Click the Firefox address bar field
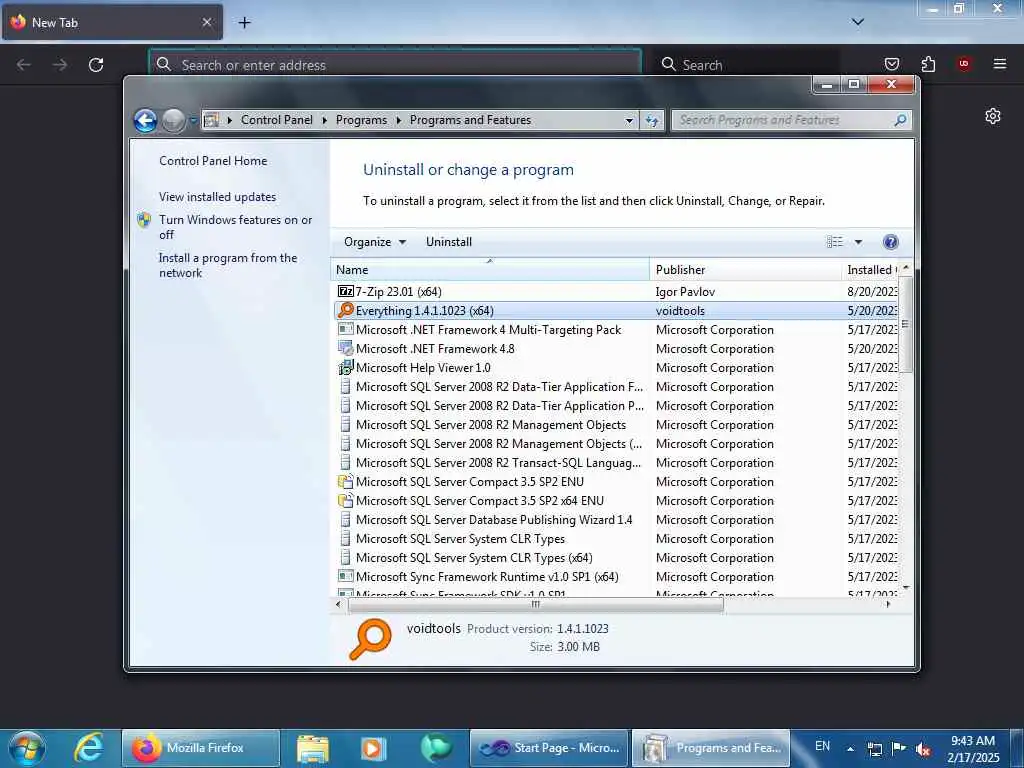The image size is (1024, 768). [395, 64]
